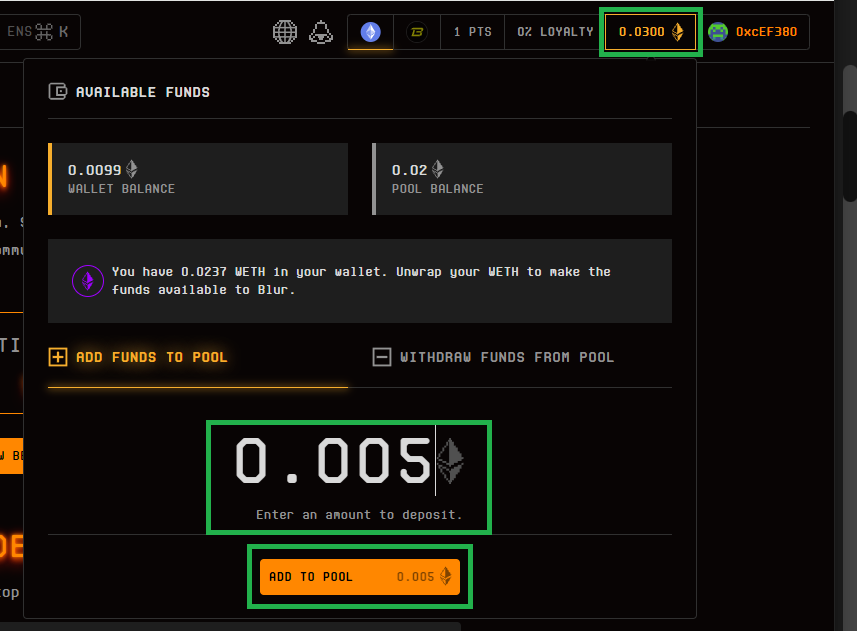This screenshot has height=631, width=857.
Task: Switch to Add Funds to Pool tab
Action: 151,357
